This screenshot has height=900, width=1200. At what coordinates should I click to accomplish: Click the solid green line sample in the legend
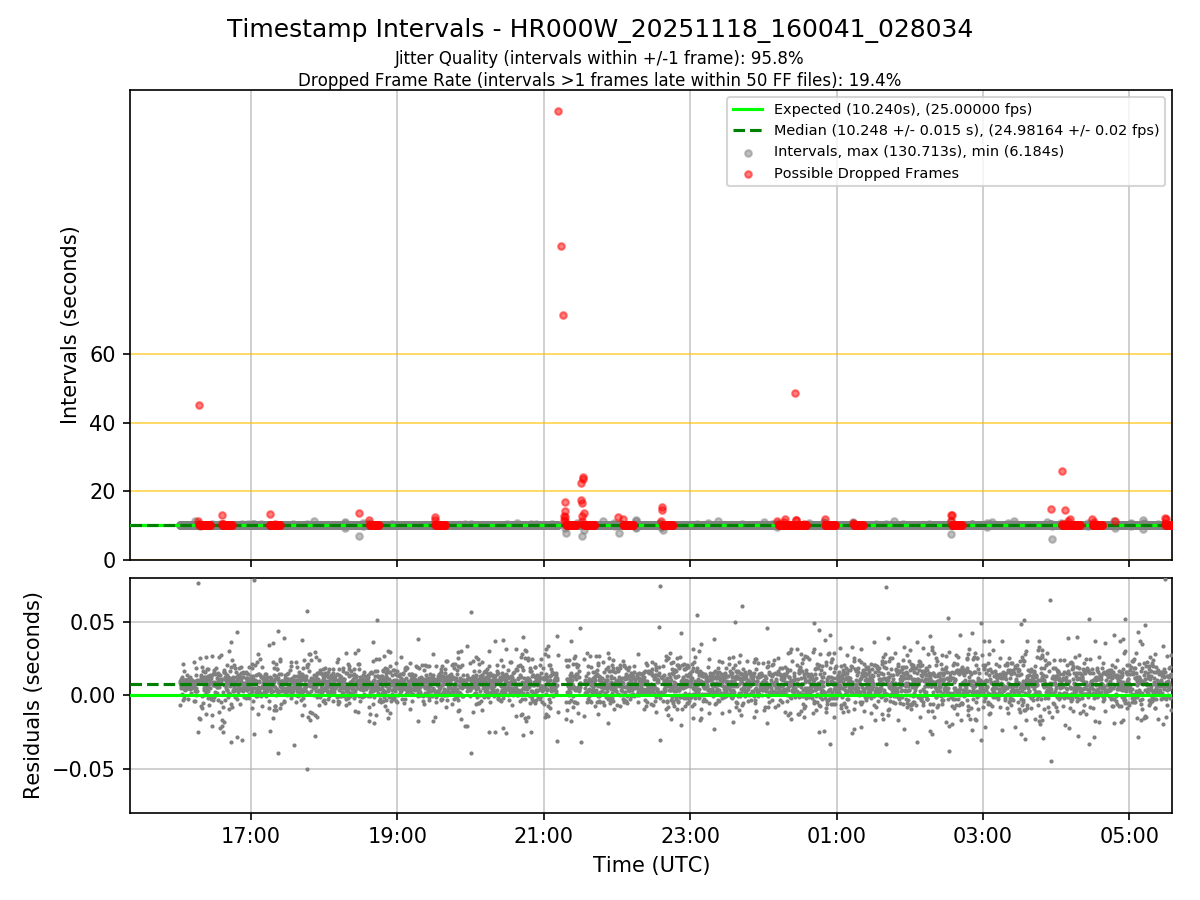click(748, 110)
